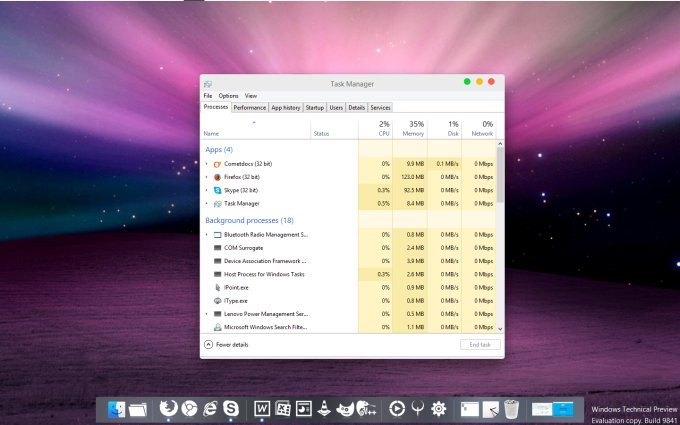Launch VLC media player from the dock
The width and height of the screenshot is (680, 425).
[x=325, y=408]
